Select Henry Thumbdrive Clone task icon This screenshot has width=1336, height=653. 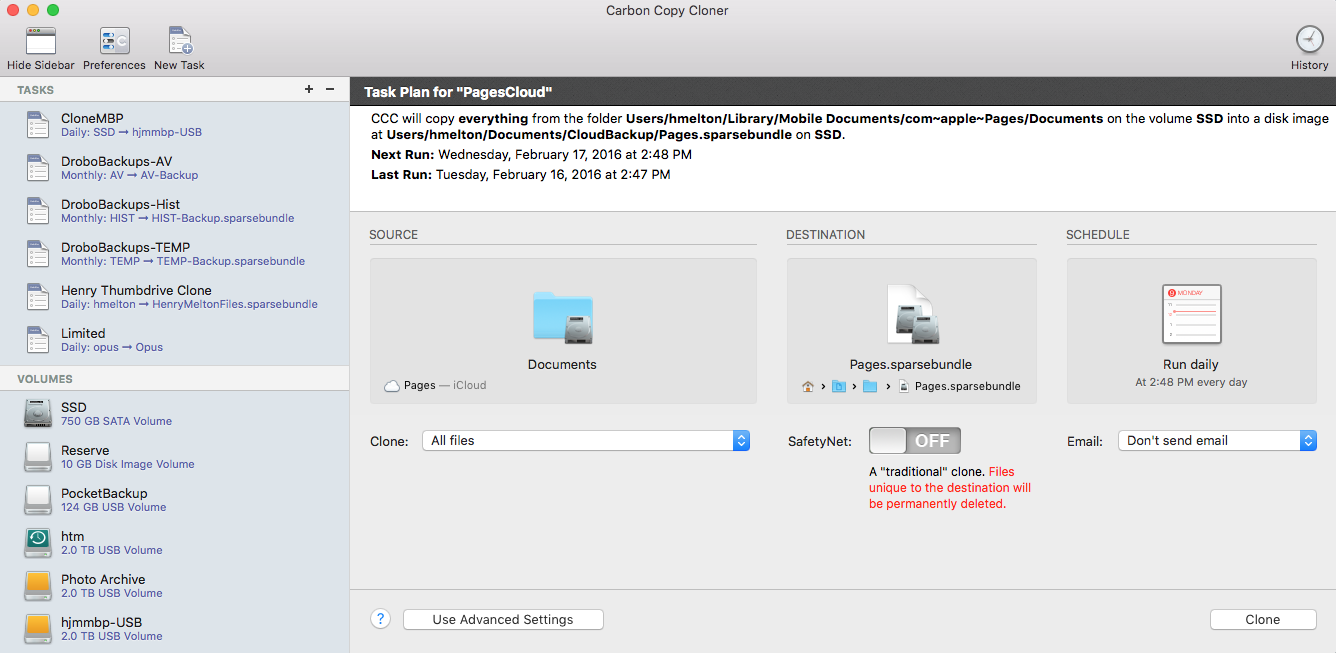[38, 297]
